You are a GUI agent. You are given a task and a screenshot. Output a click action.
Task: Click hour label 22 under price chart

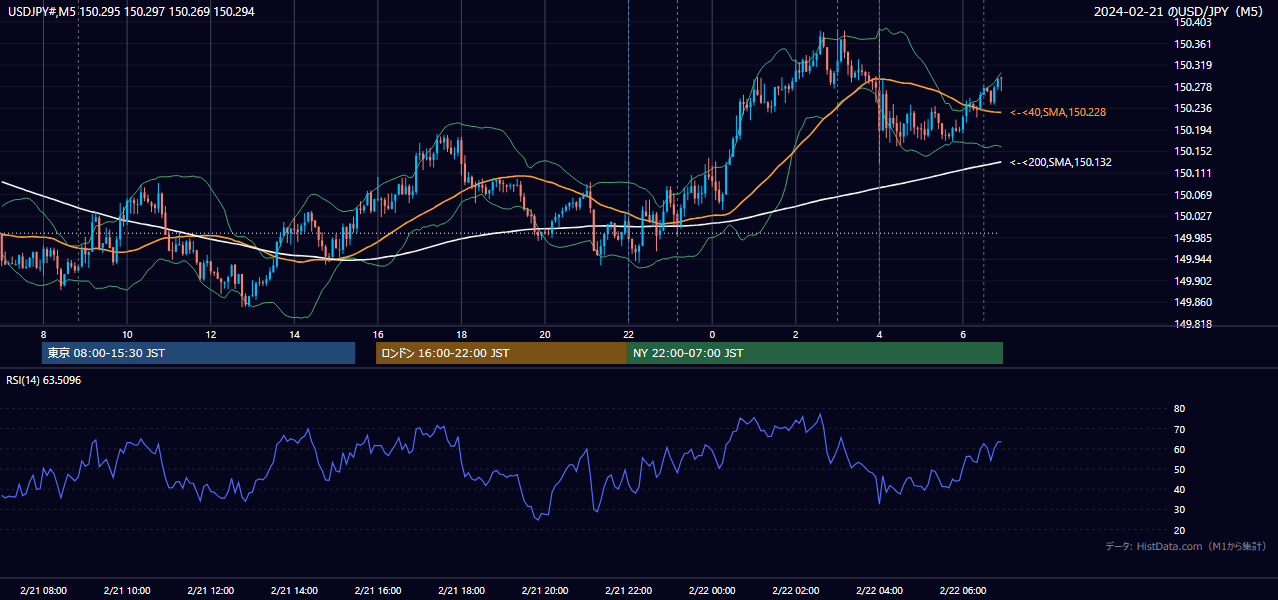point(628,334)
